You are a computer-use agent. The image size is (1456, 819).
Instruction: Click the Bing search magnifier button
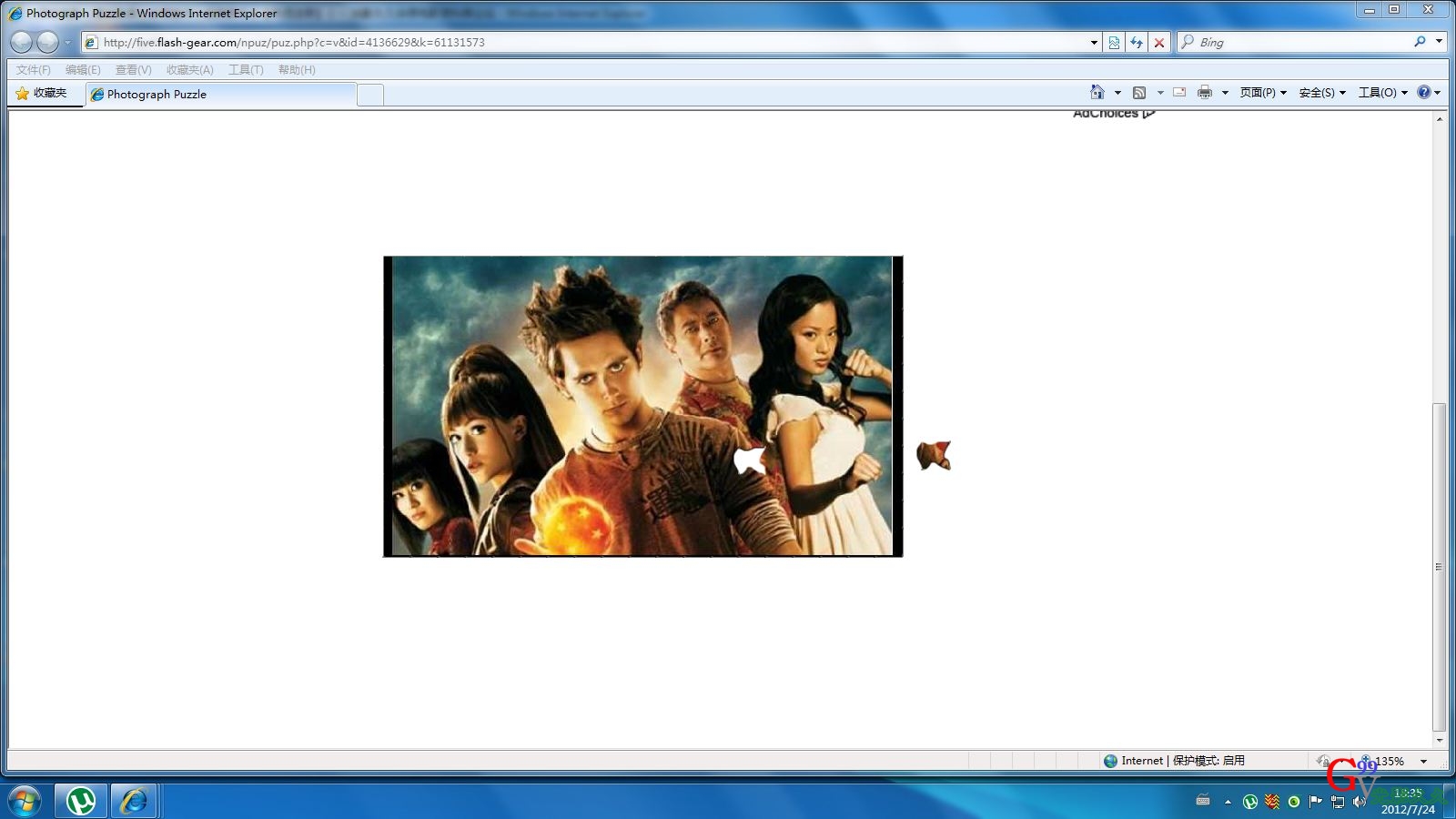[x=1420, y=42]
